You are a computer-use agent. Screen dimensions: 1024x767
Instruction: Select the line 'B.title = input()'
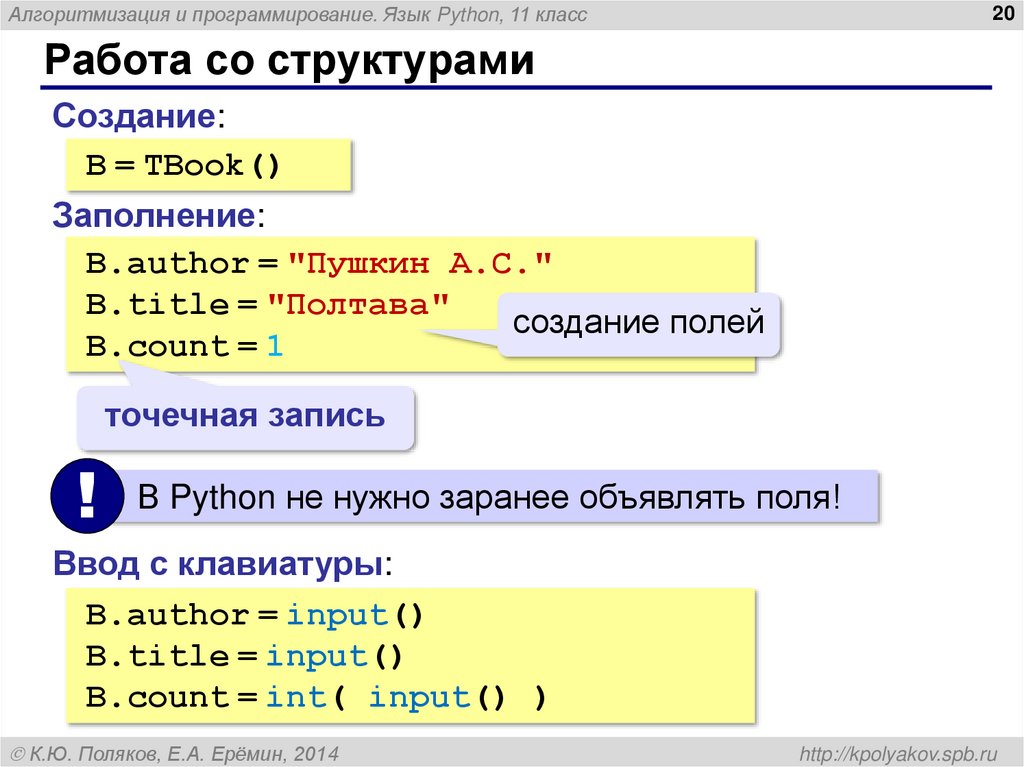[x=243, y=655]
